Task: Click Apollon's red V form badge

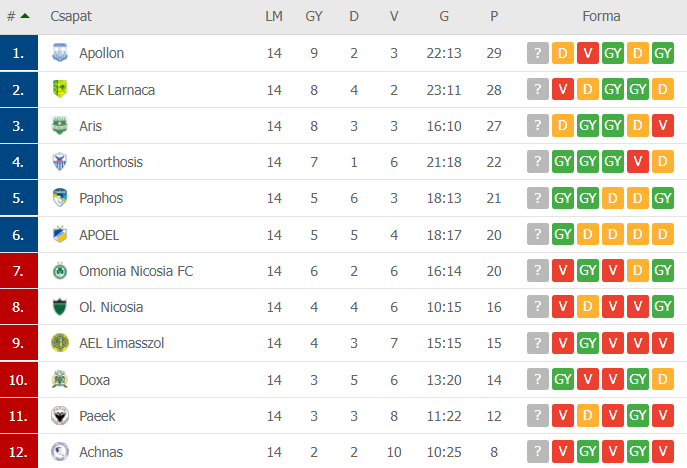Action: (588, 53)
